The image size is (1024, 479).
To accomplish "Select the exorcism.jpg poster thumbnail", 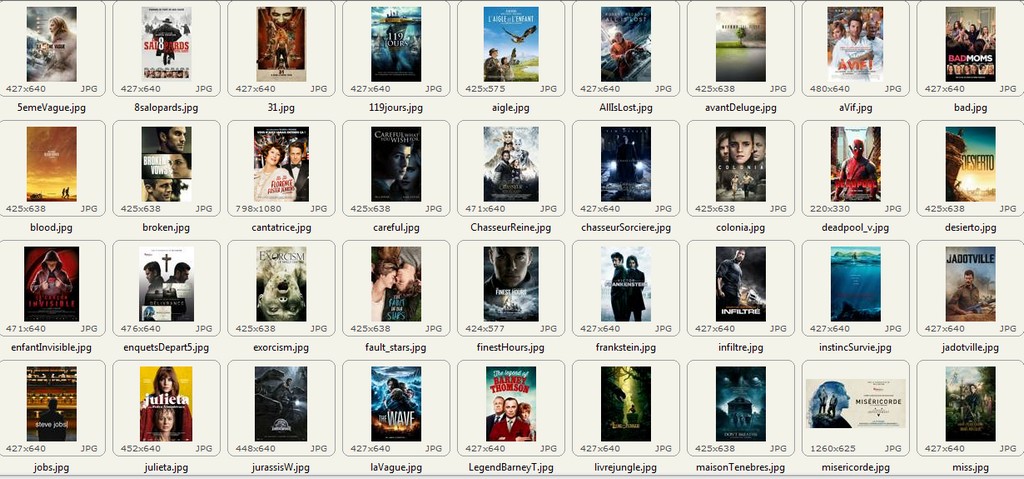I will 281,284.
